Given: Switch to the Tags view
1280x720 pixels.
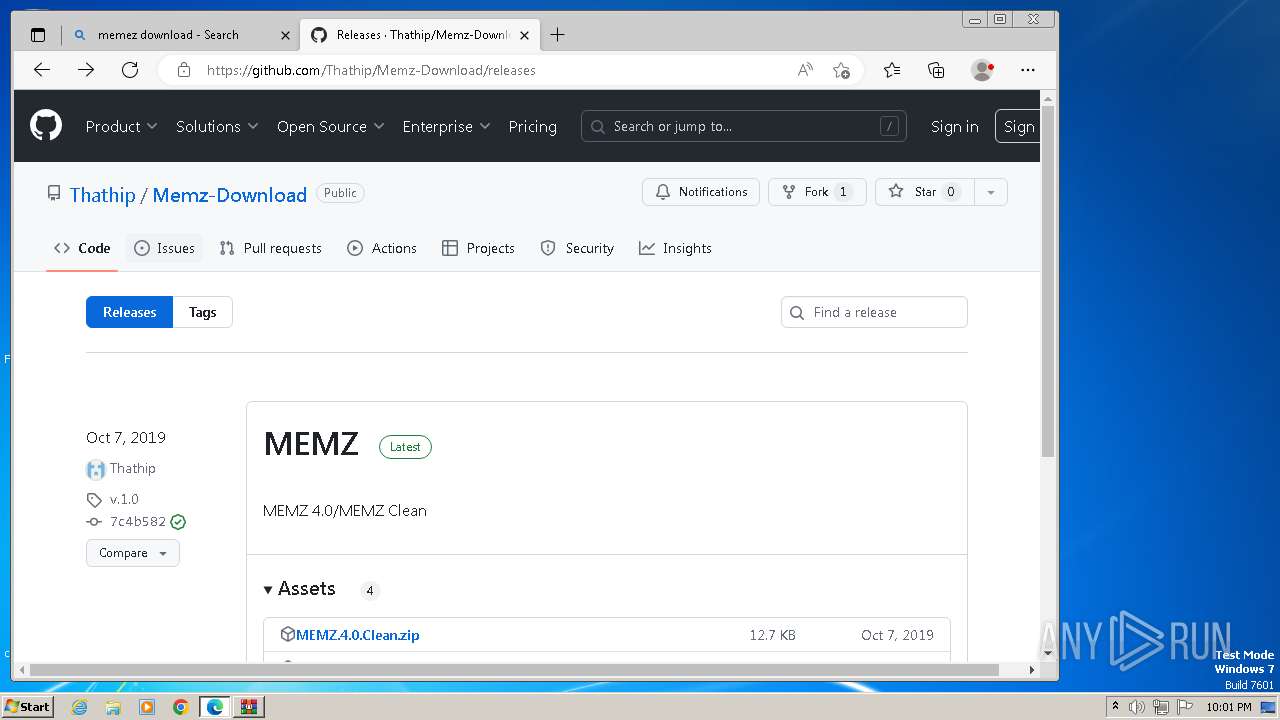Looking at the screenshot, I should click(202, 312).
